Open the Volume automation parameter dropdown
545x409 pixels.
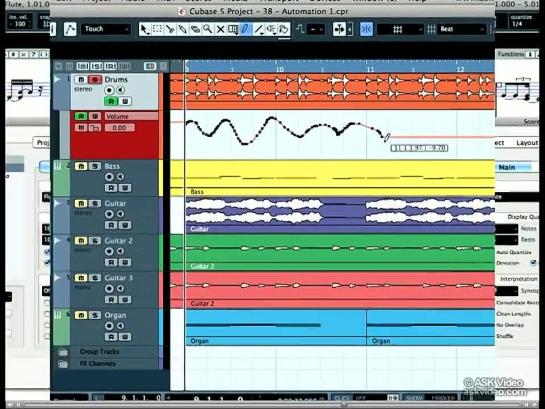point(131,116)
